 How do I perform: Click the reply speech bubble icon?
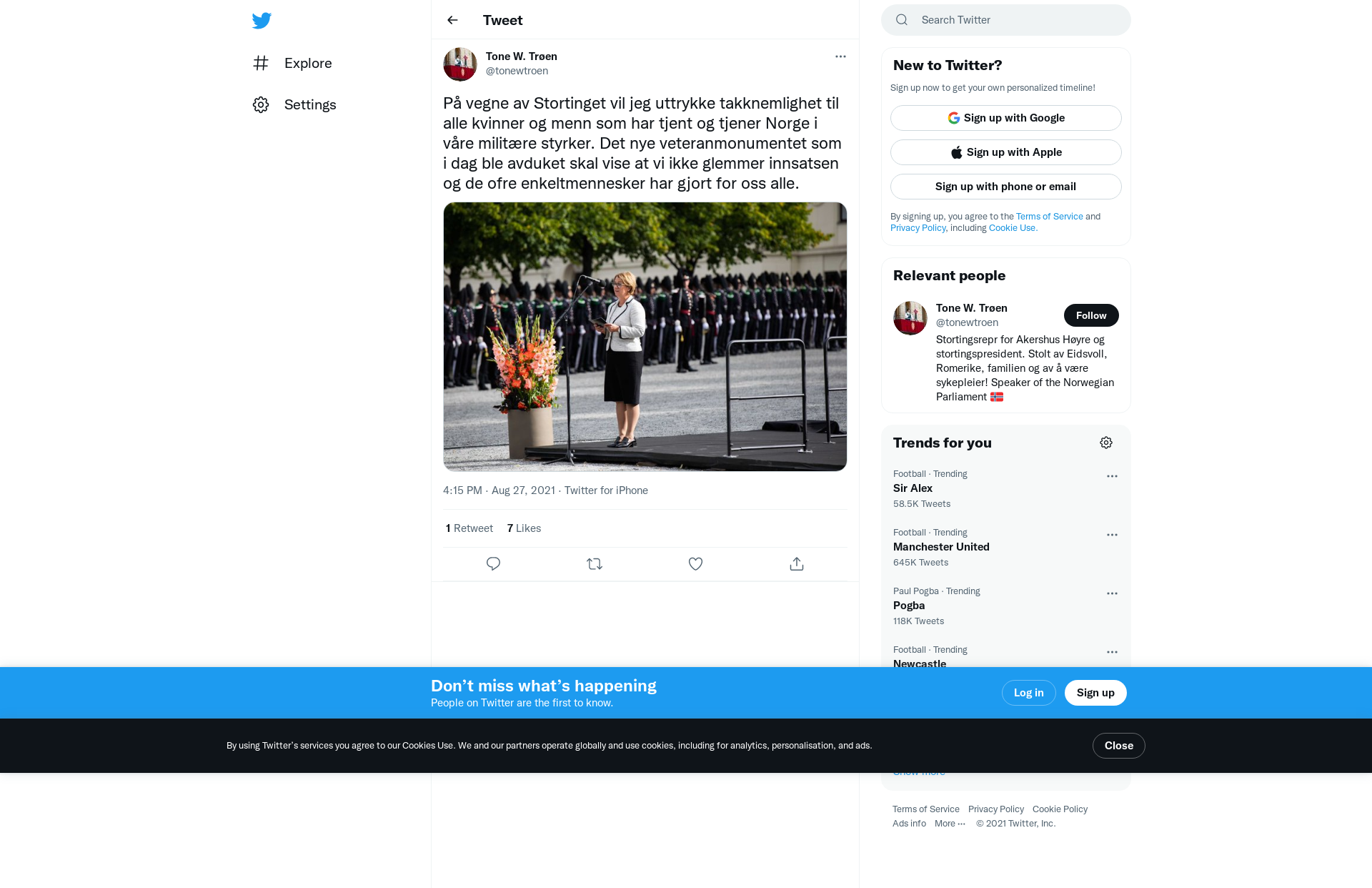tap(493, 564)
